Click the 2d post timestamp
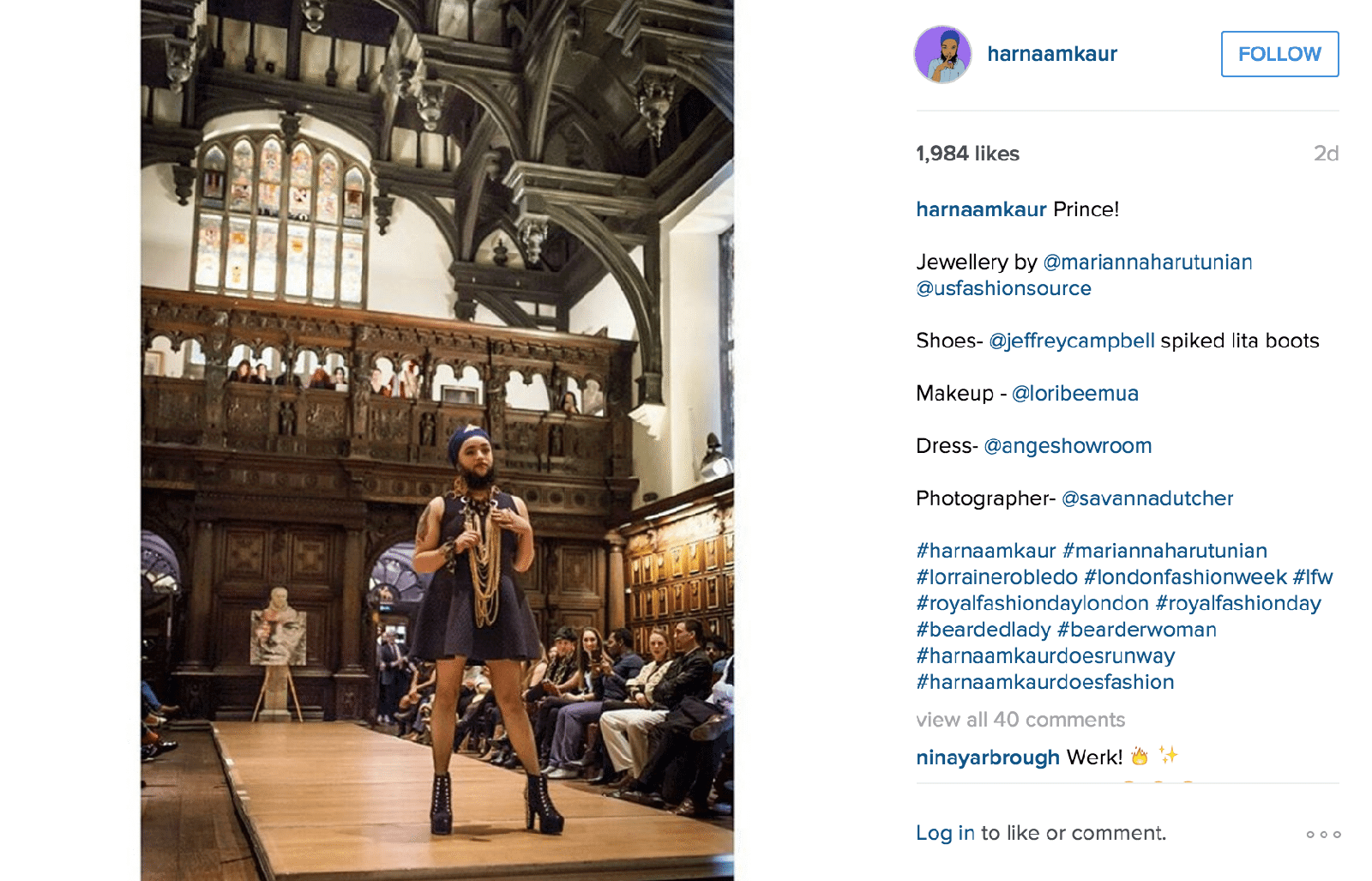1372x881 pixels. coord(1326,154)
